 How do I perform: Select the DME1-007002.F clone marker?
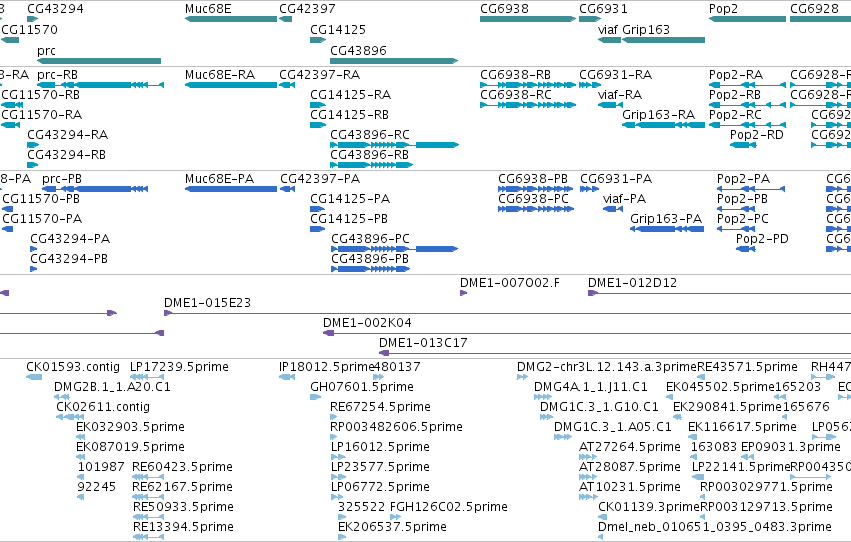point(463,293)
